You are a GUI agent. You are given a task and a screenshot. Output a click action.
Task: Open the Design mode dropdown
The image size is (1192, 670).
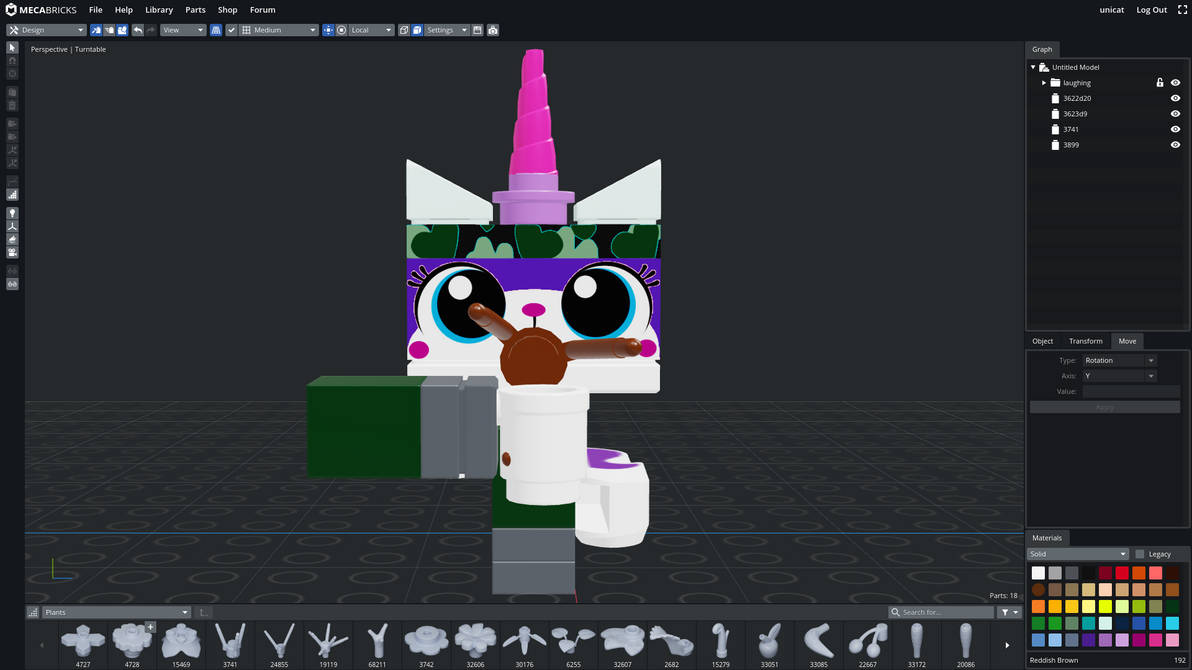(46, 30)
